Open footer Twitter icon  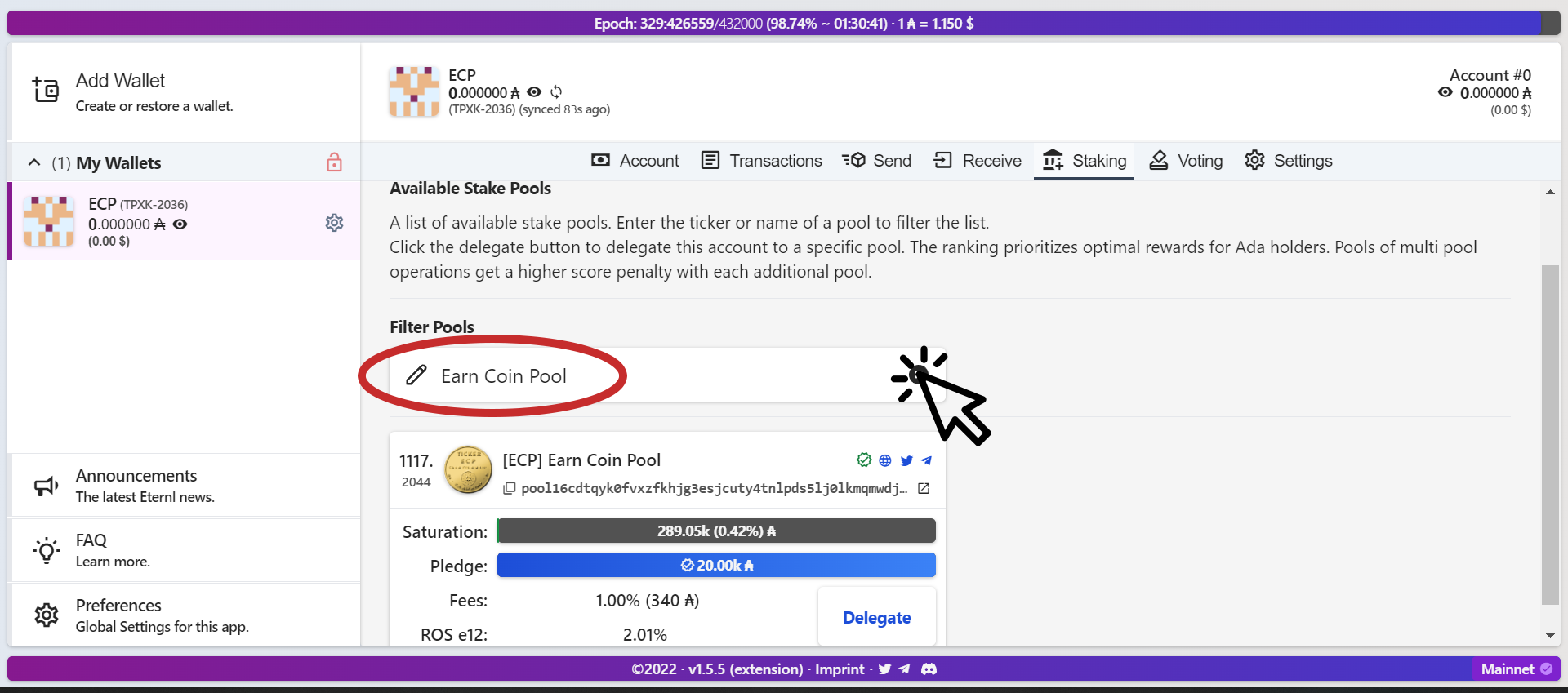point(884,669)
